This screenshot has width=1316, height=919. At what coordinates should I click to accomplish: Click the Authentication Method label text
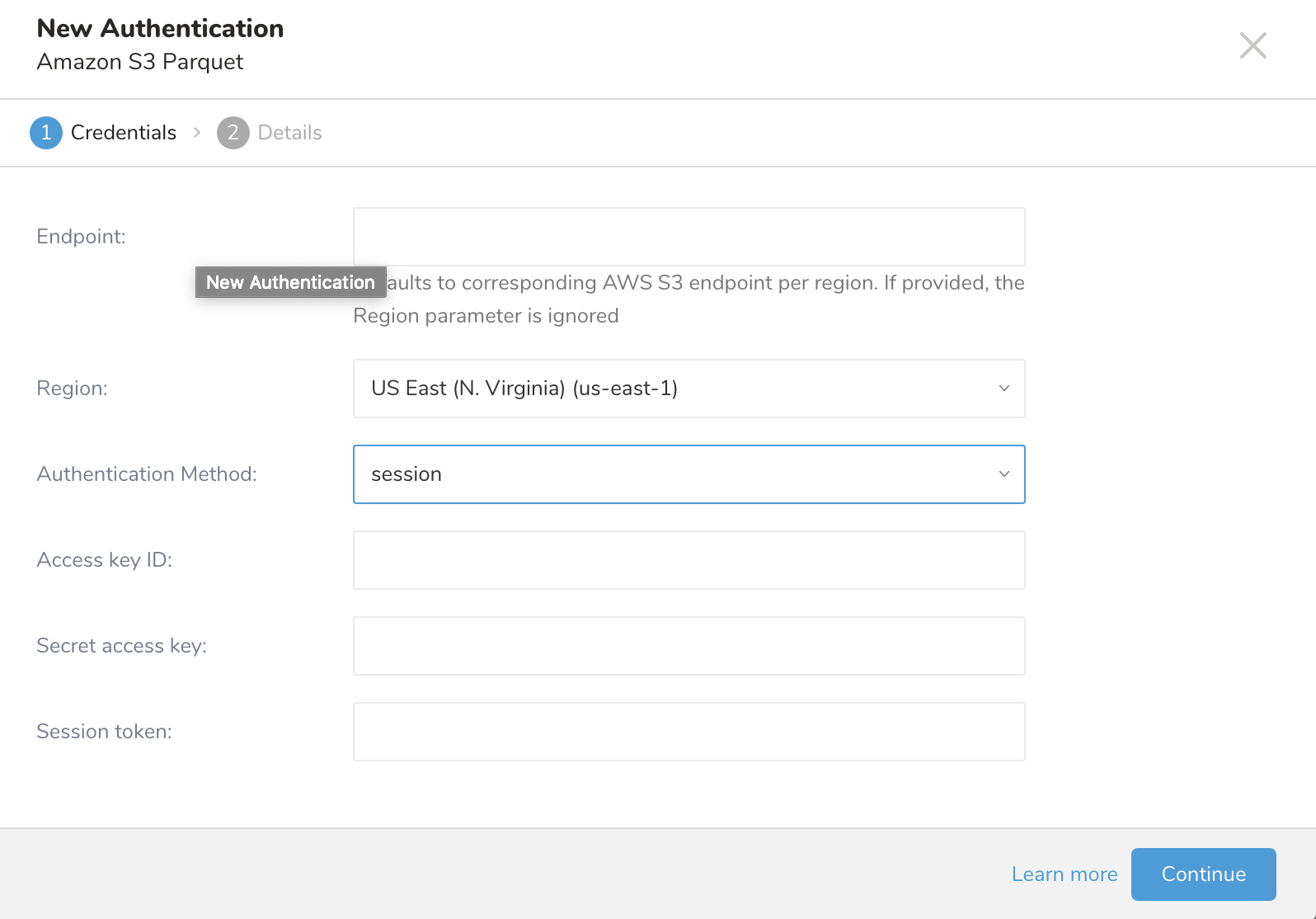[147, 474]
